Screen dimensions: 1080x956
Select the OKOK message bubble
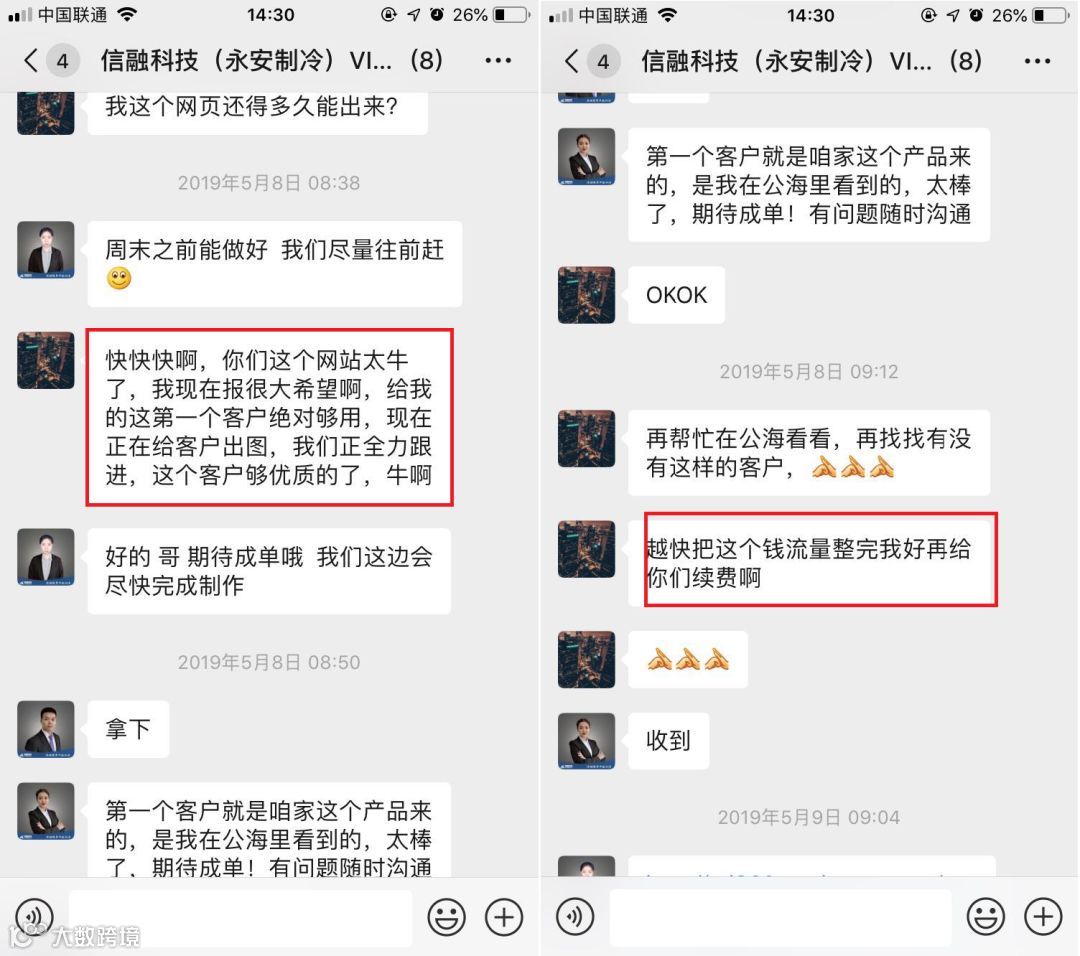[x=676, y=295]
